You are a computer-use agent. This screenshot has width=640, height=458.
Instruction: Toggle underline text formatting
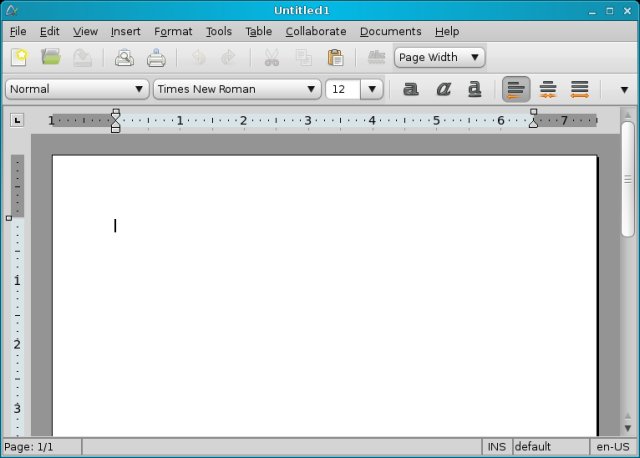[474, 89]
